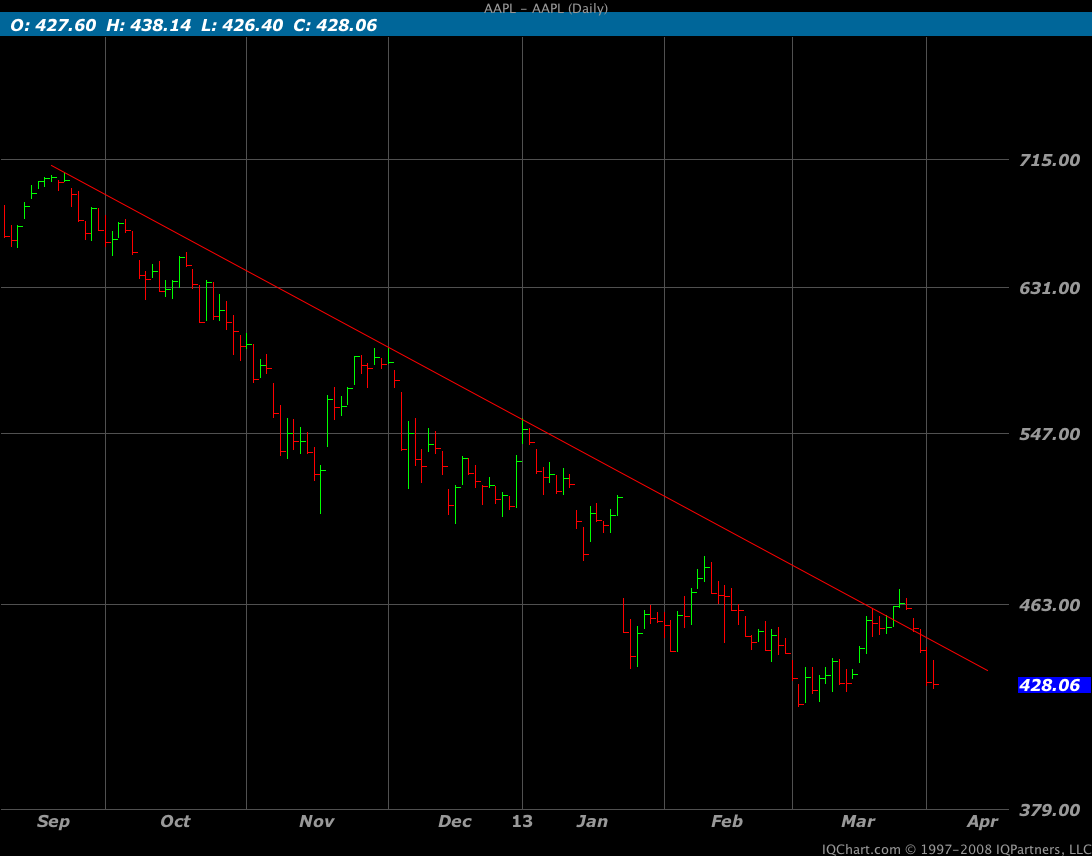Click the 547.00 price axis label

(1050, 434)
